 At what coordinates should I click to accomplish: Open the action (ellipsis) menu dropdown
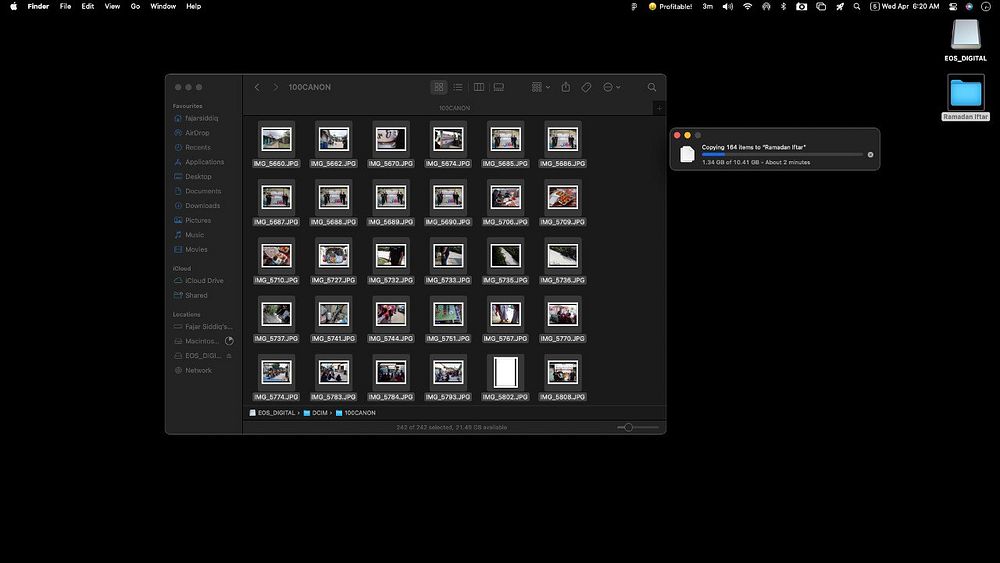click(611, 87)
